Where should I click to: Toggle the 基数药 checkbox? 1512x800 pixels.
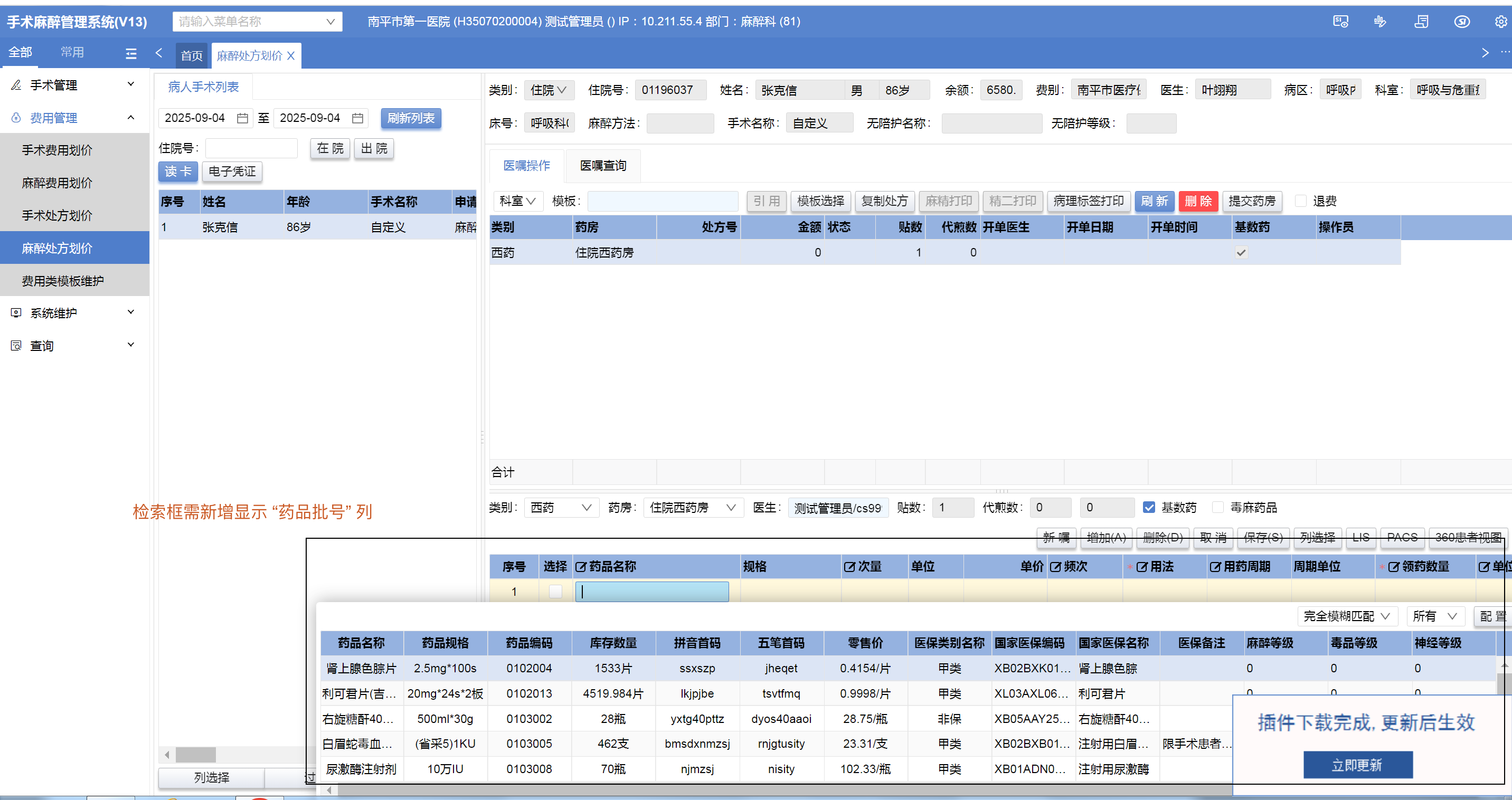[1149, 507]
